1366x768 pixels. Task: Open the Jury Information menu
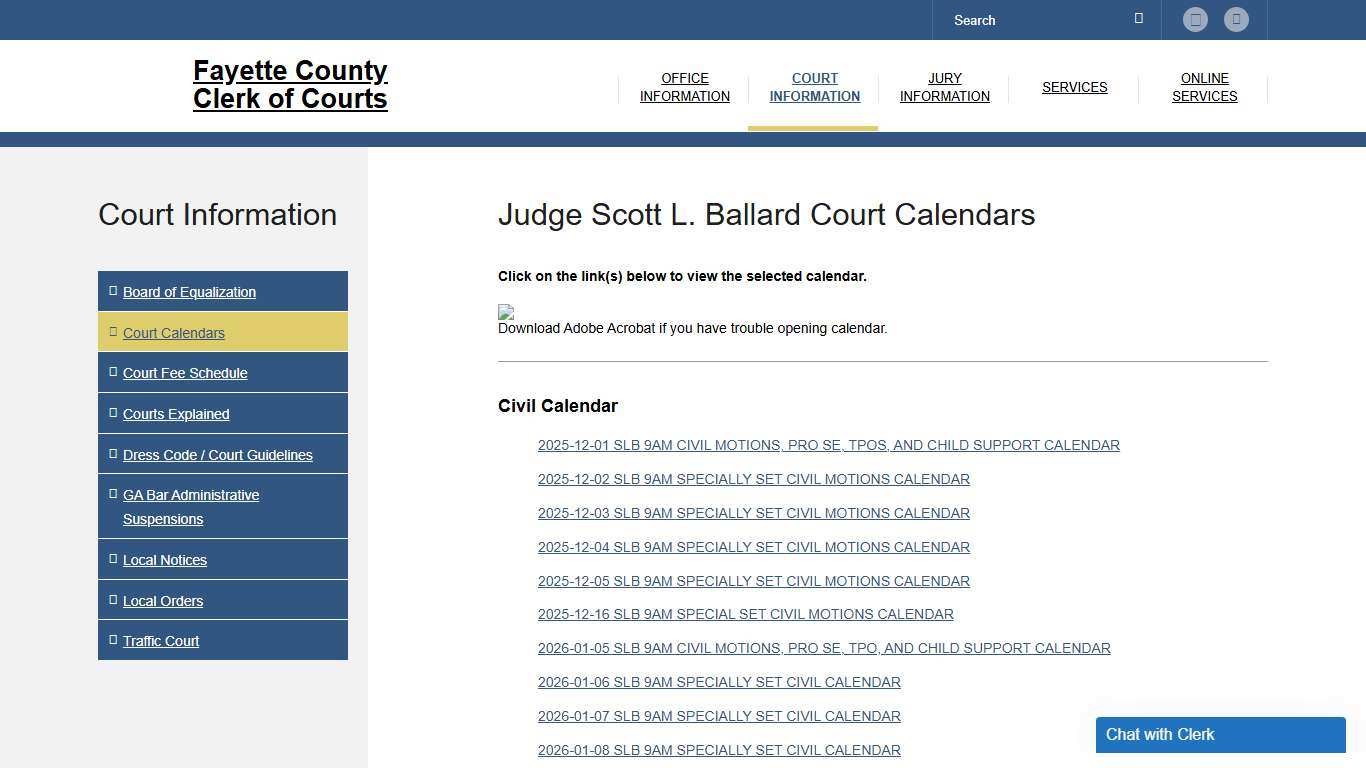(944, 87)
